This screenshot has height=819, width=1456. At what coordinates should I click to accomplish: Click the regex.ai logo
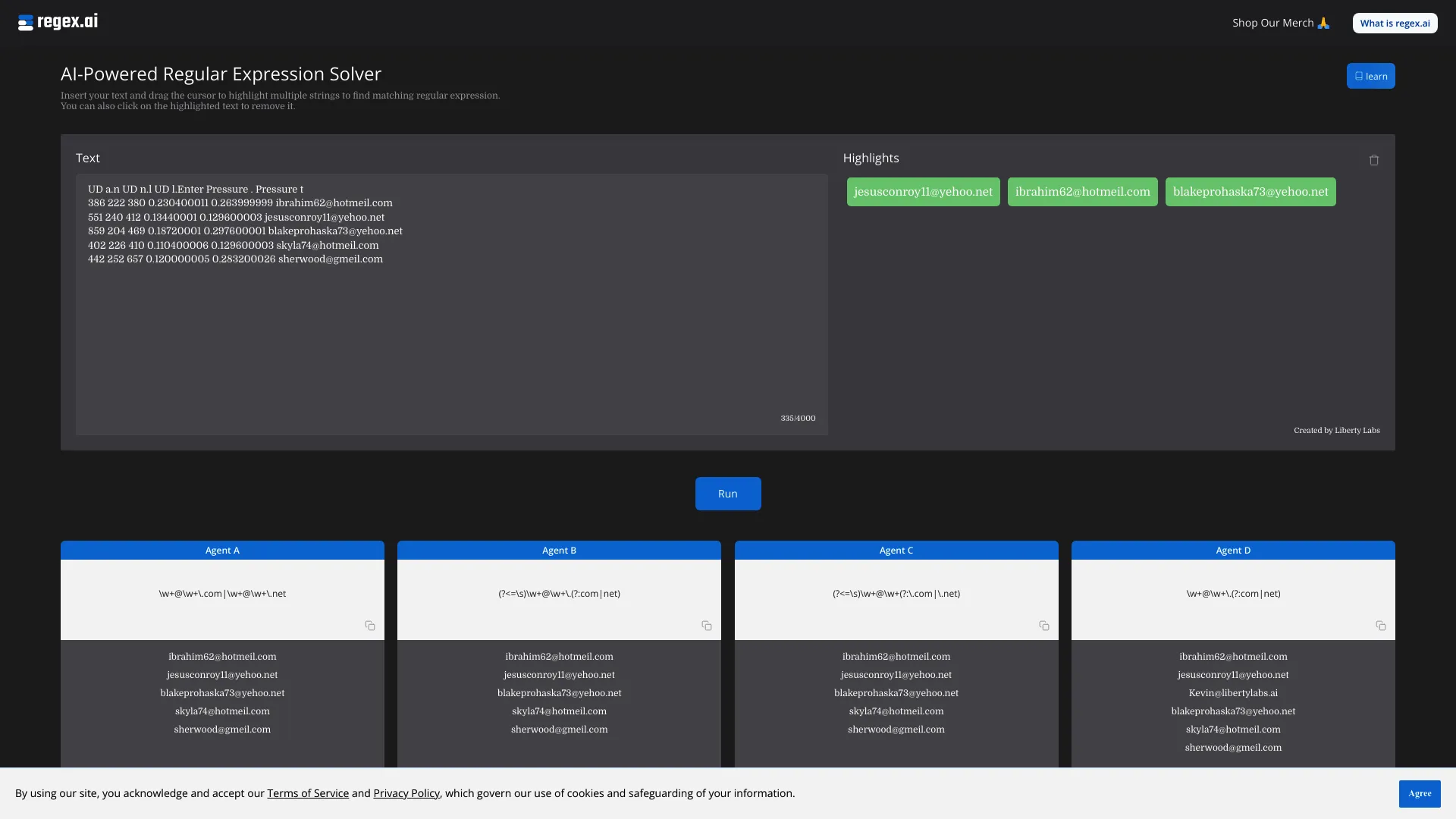coord(58,22)
